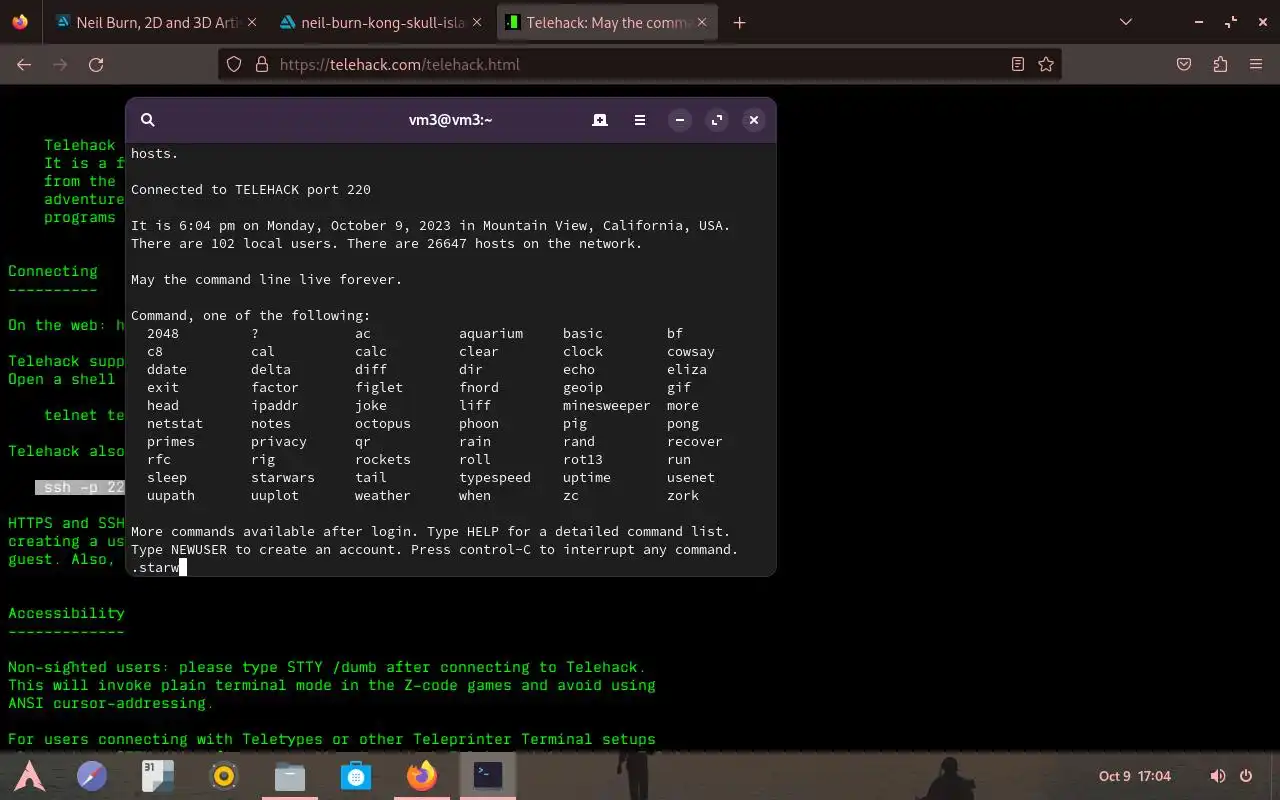The width and height of the screenshot is (1280, 800).
Task: Click the typespeed command in terminal
Action: click(x=495, y=478)
